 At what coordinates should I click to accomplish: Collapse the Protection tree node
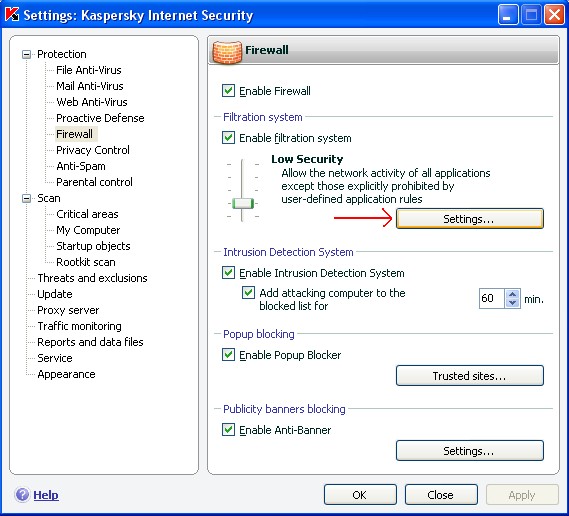[26, 54]
